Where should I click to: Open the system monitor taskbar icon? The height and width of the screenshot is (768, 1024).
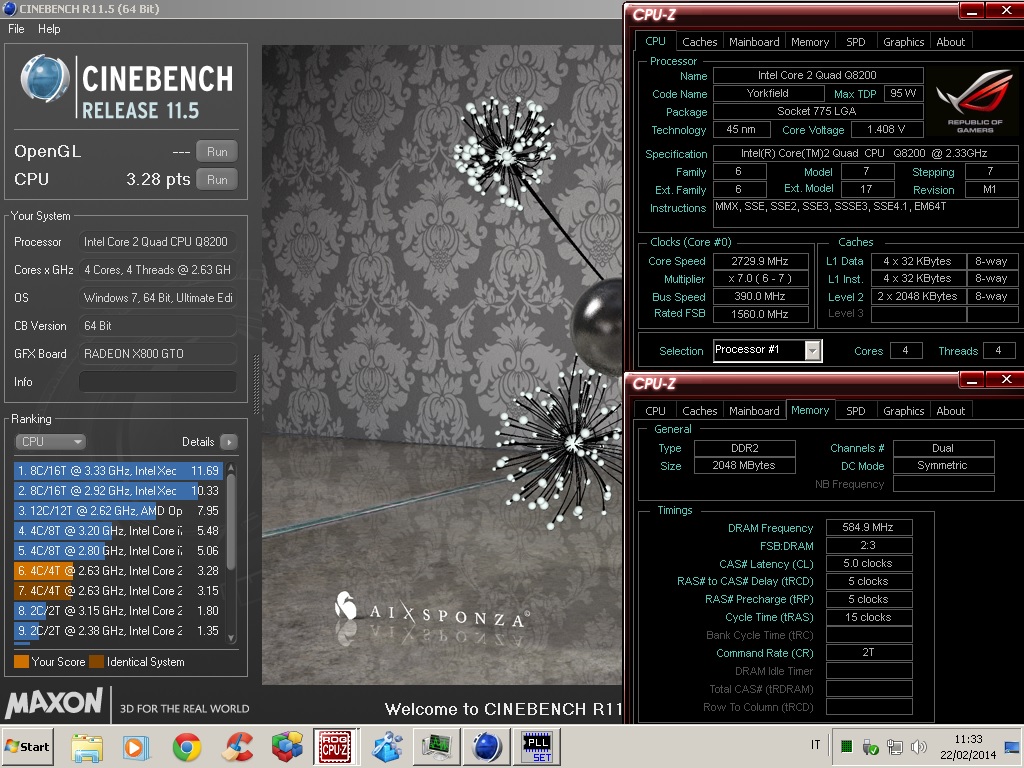pyautogui.click(x=437, y=746)
